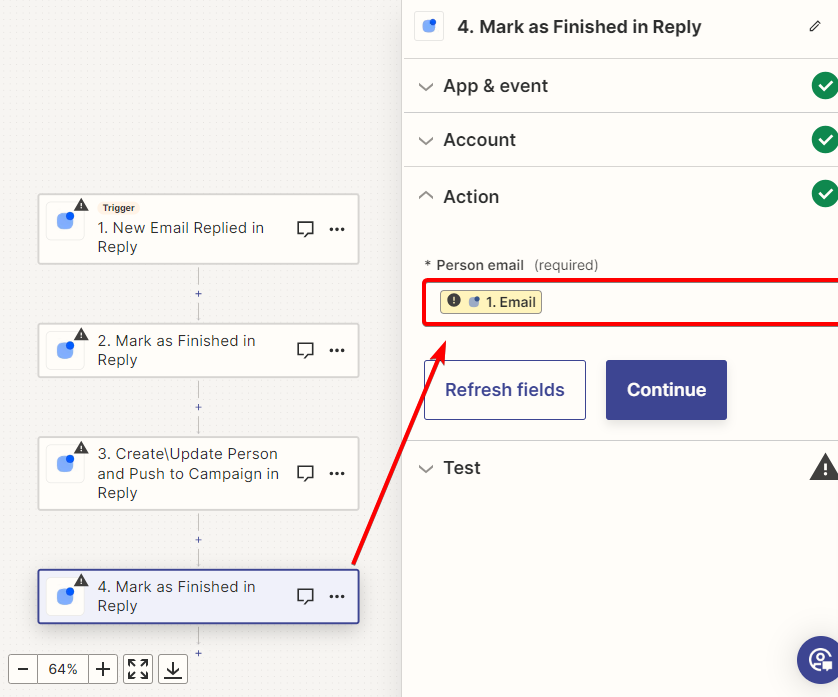This screenshot has width=838, height=697.
Task: Click the Continue button
Action: click(x=666, y=390)
